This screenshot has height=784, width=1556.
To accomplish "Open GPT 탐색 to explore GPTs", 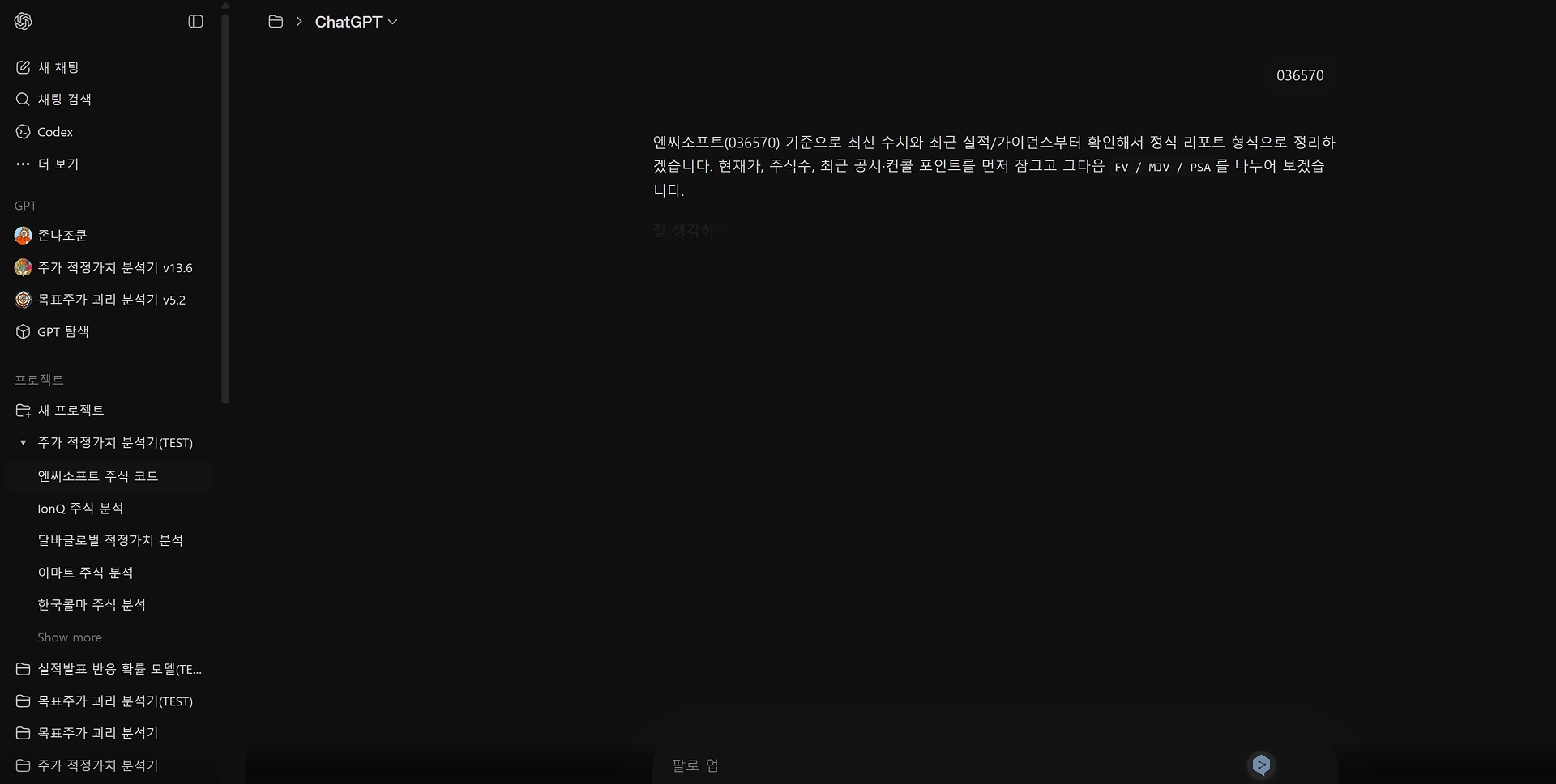I will click(109, 332).
